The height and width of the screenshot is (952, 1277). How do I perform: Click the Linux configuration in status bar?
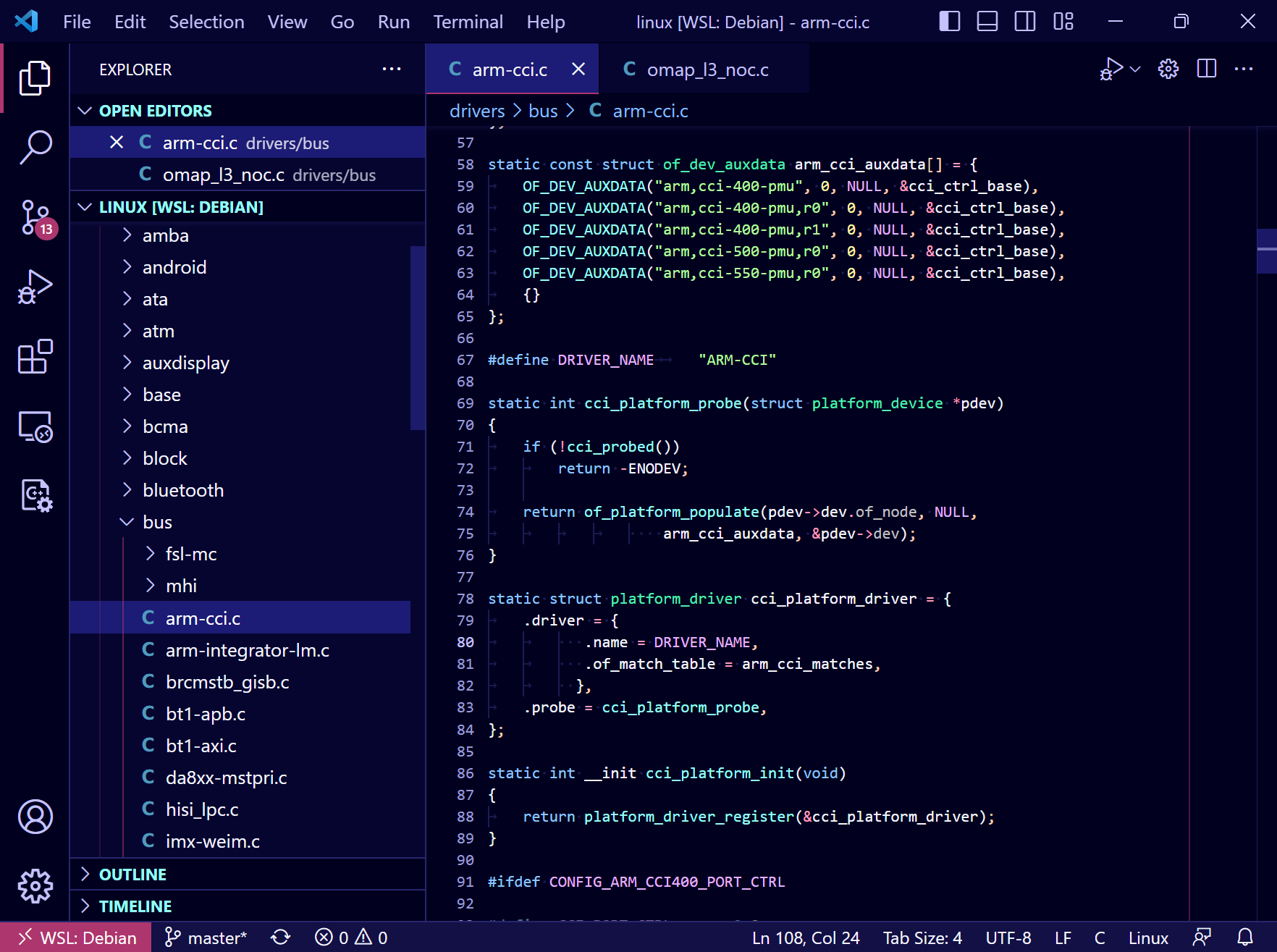1148,938
